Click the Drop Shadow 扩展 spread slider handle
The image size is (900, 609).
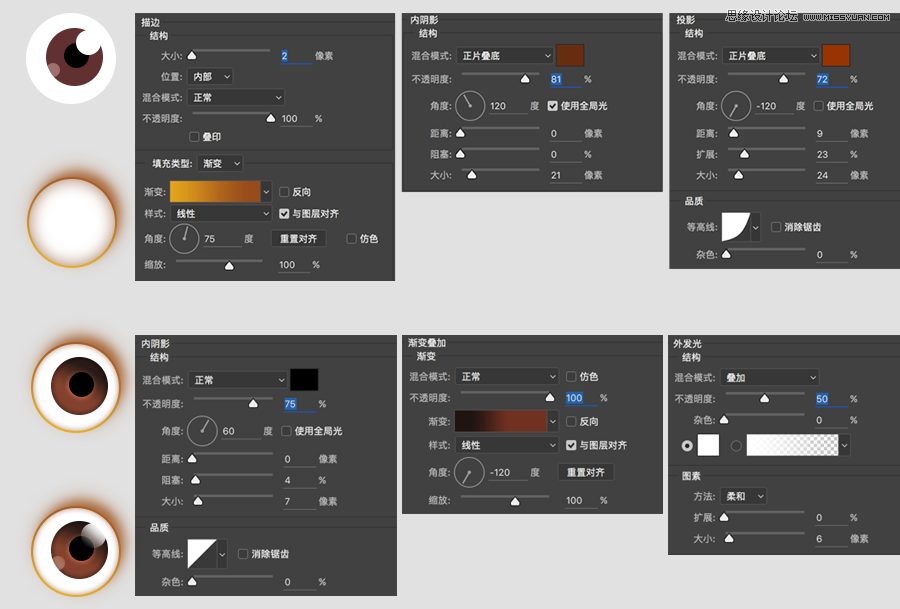(744, 154)
